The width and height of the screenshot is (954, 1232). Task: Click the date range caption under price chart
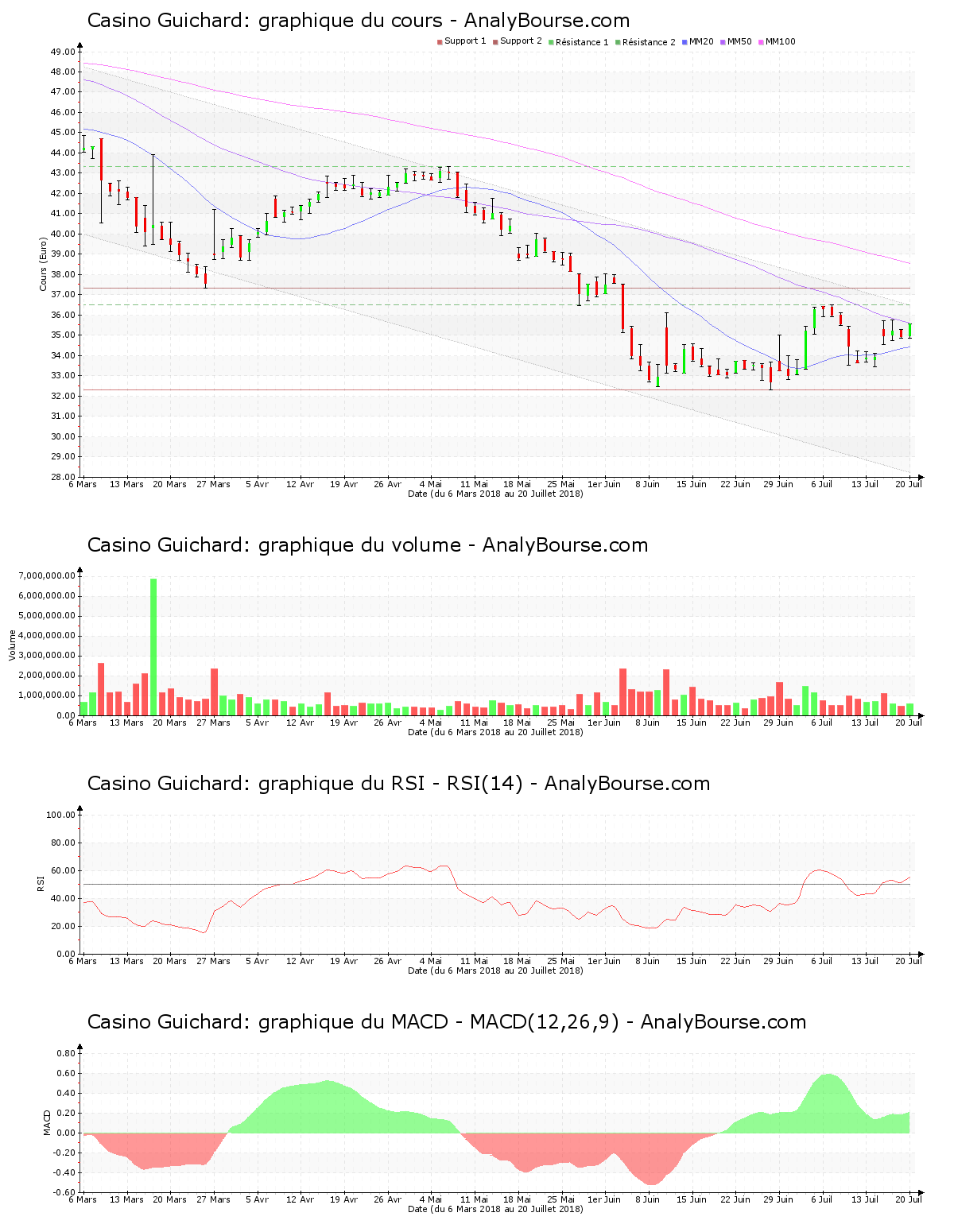click(x=494, y=494)
